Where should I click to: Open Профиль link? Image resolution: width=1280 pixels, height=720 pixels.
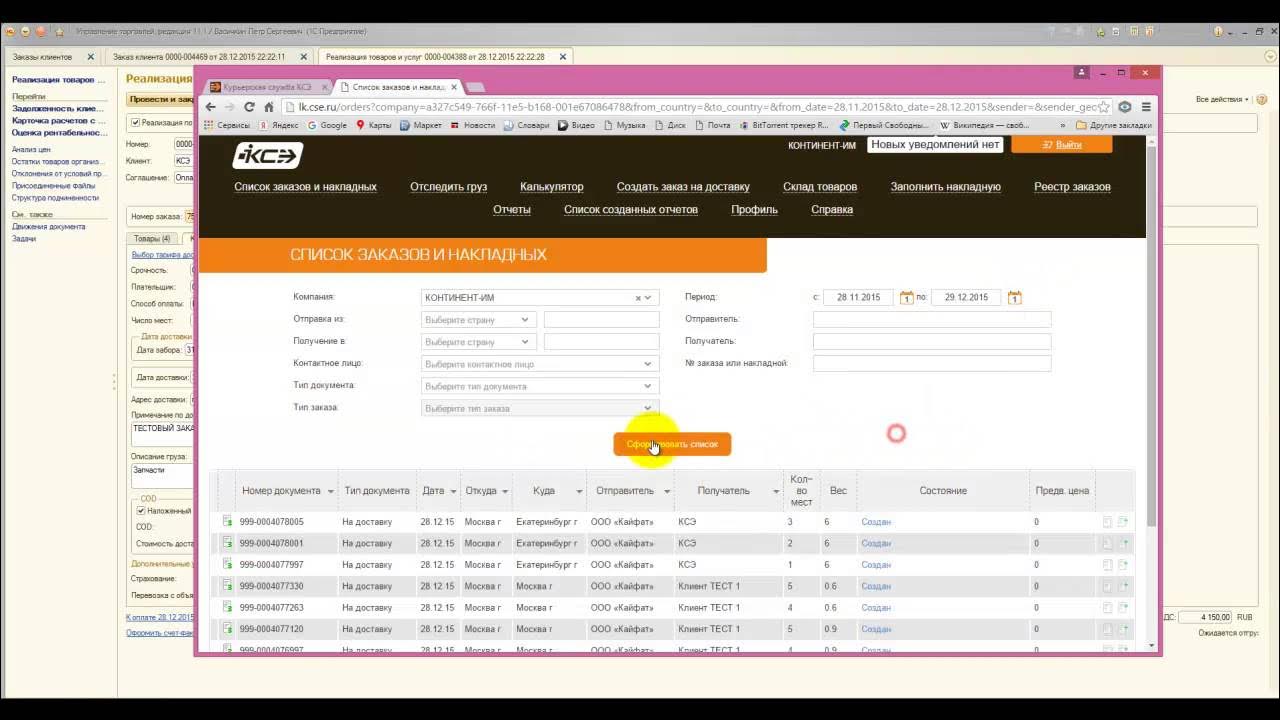click(x=754, y=210)
